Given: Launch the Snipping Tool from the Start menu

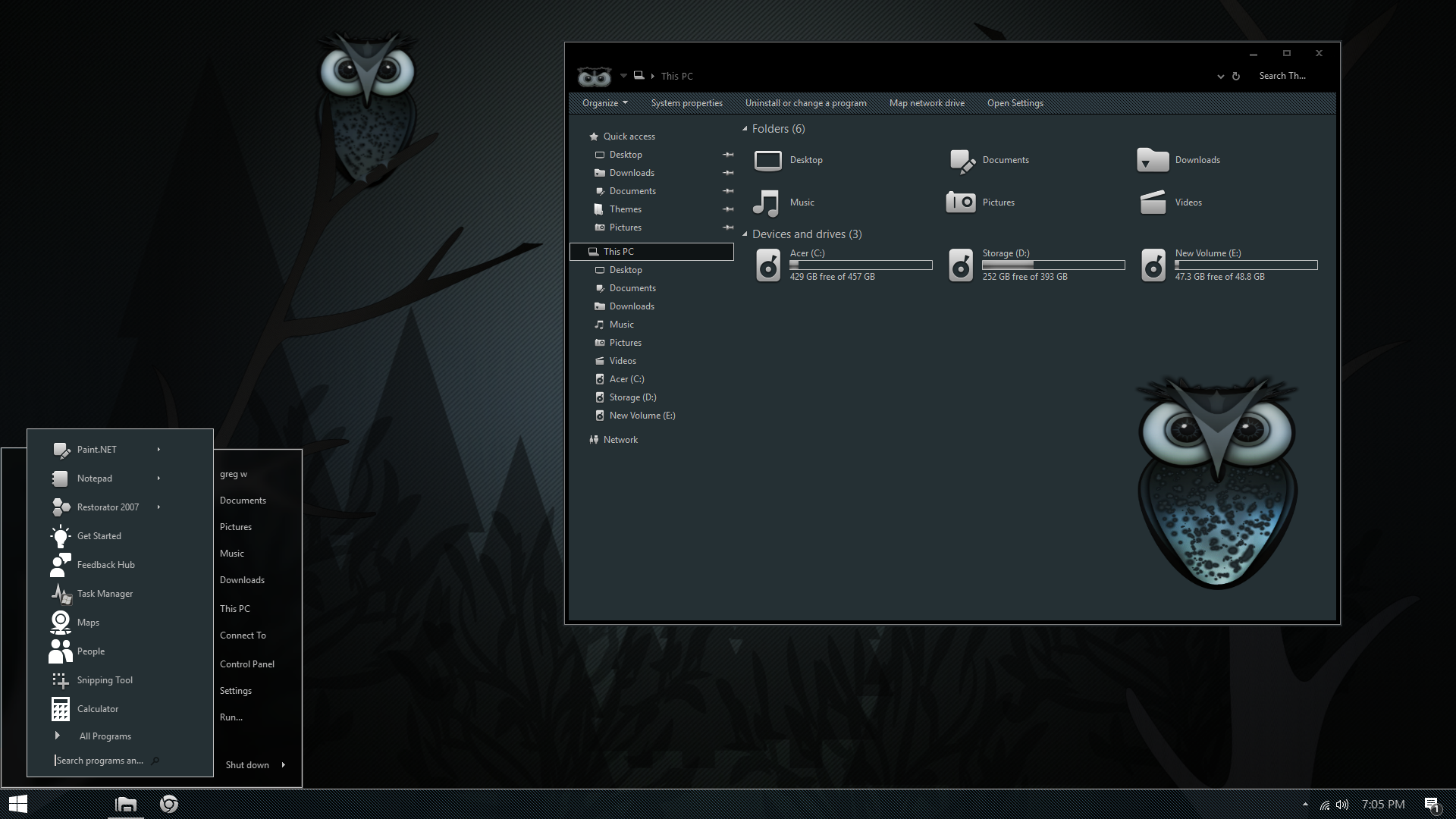Looking at the screenshot, I should (x=105, y=679).
